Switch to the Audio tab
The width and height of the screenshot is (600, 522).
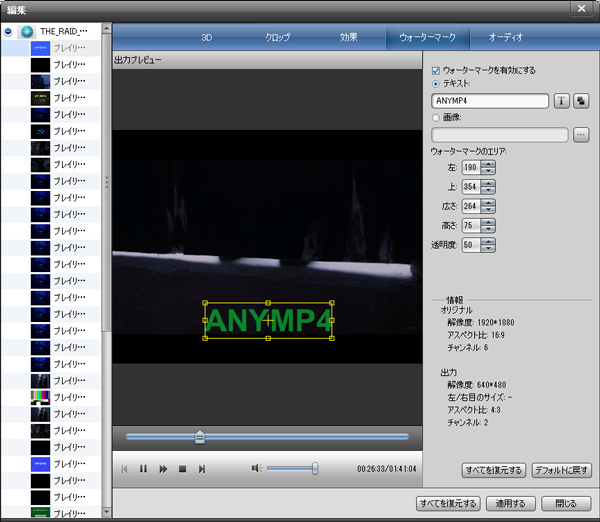(505, 38)
